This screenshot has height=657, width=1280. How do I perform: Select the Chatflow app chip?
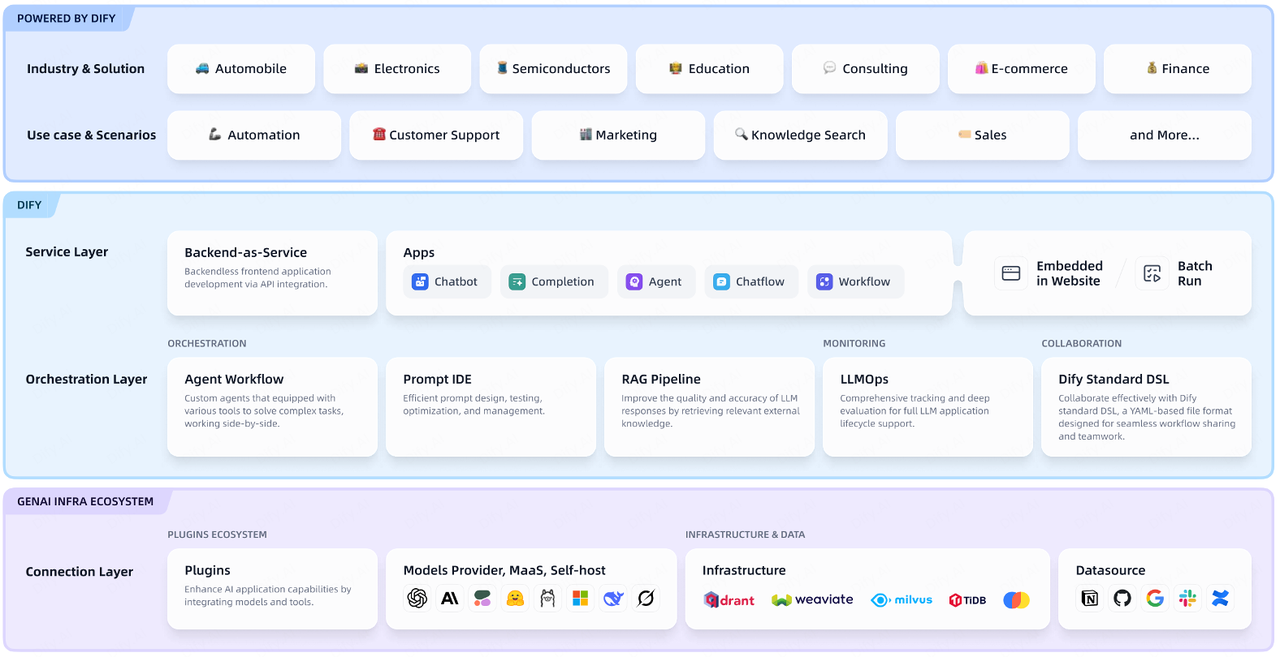tap(751, 282)
